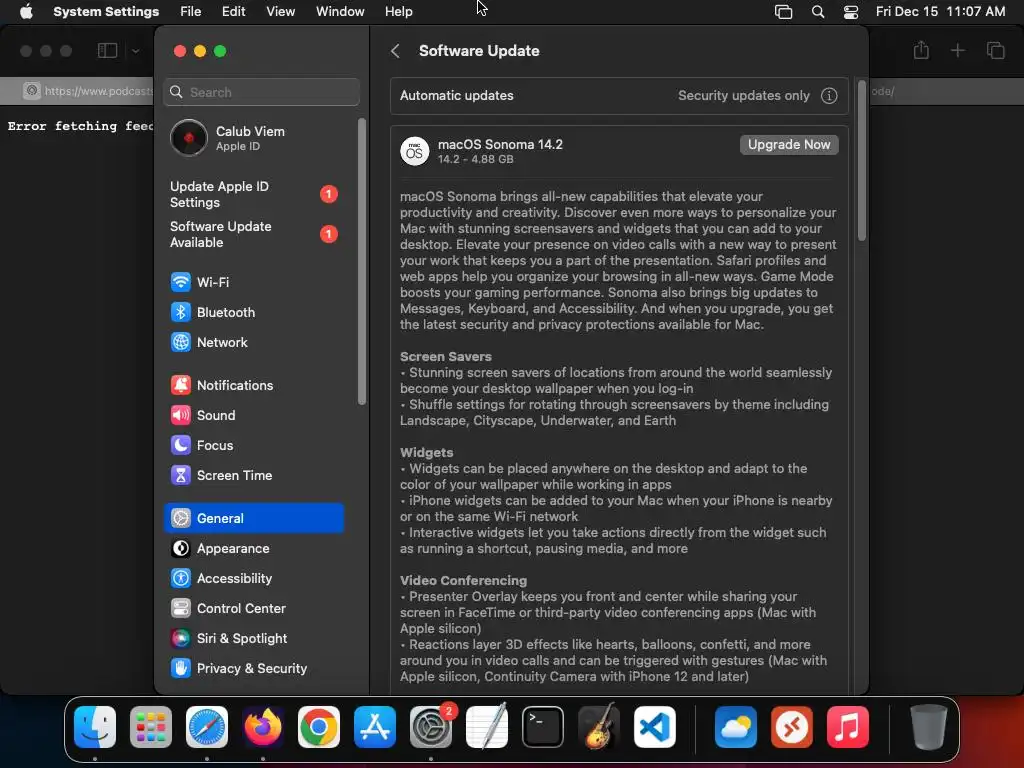
Task: Launch Google Chrome from the Dock
Action: coord(319,726)
